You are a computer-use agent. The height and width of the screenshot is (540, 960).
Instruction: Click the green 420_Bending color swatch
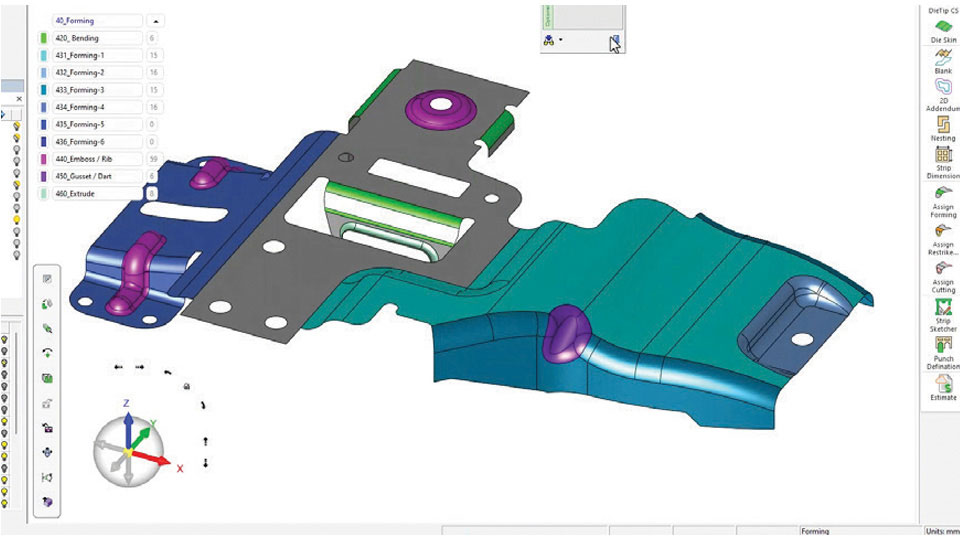point(43,38)
